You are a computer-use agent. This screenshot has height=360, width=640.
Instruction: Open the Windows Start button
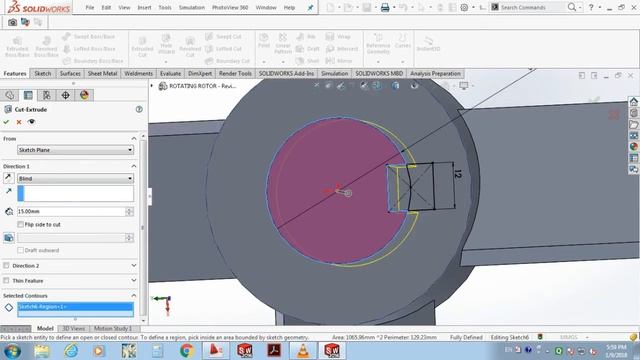(12, 351)
